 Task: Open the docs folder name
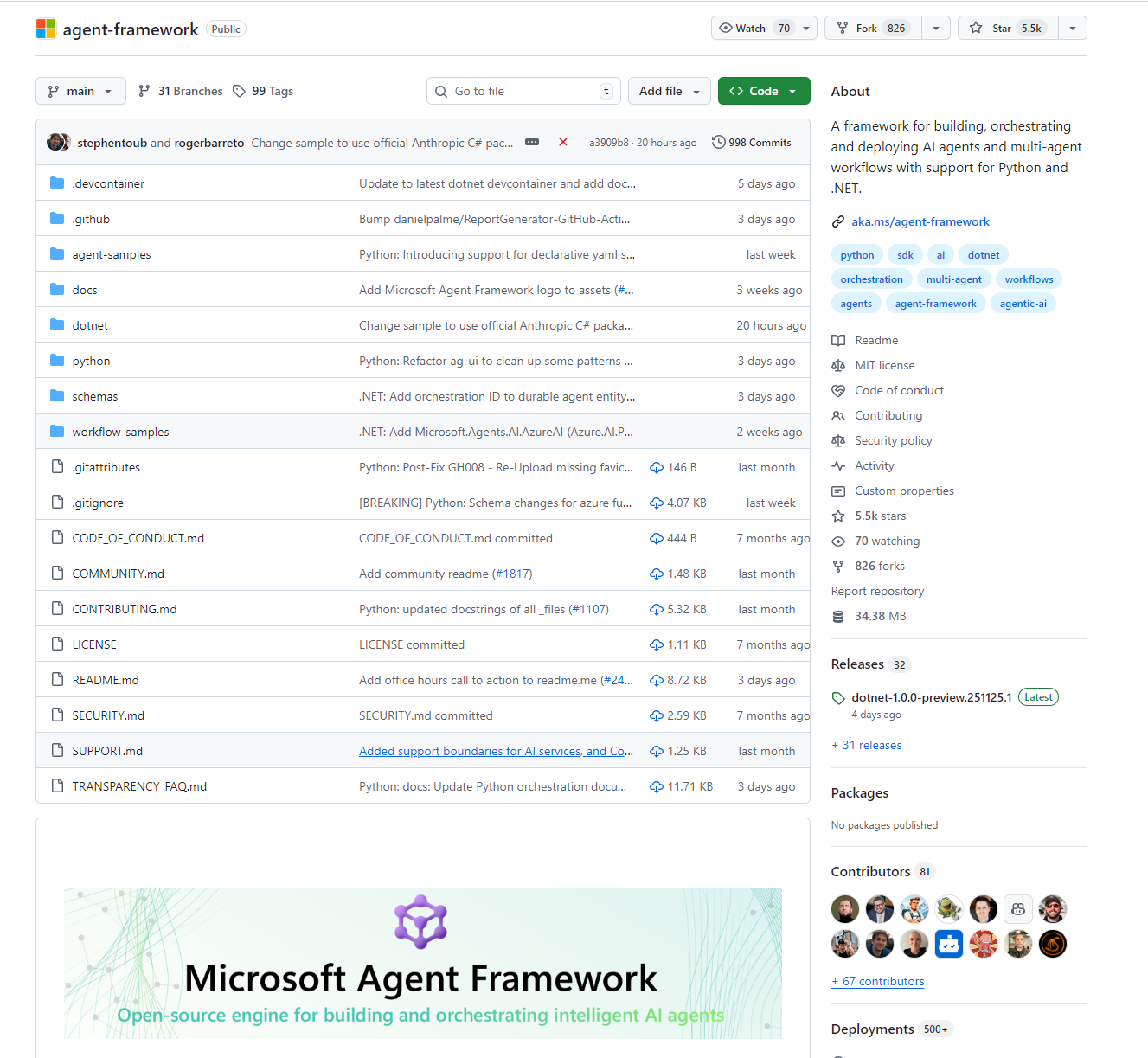(x=85, y=290)
